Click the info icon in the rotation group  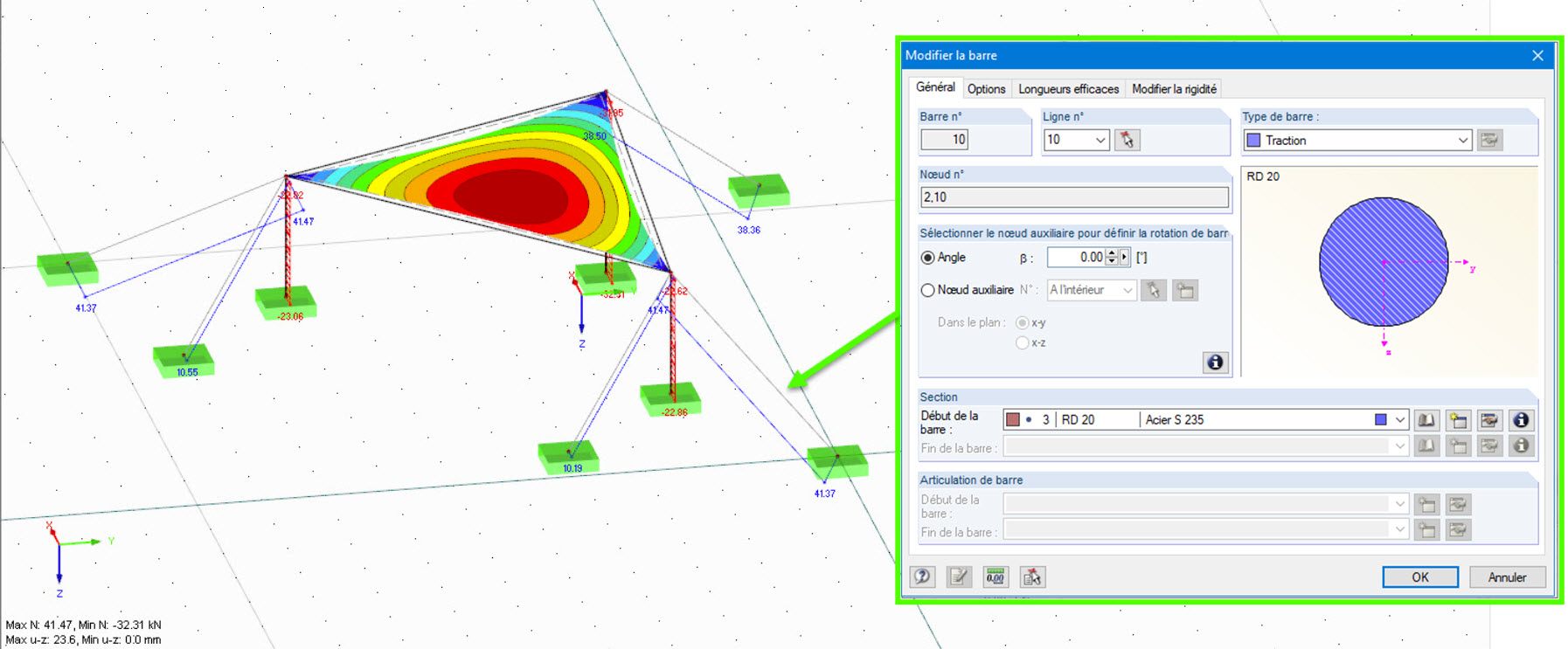1215,362
